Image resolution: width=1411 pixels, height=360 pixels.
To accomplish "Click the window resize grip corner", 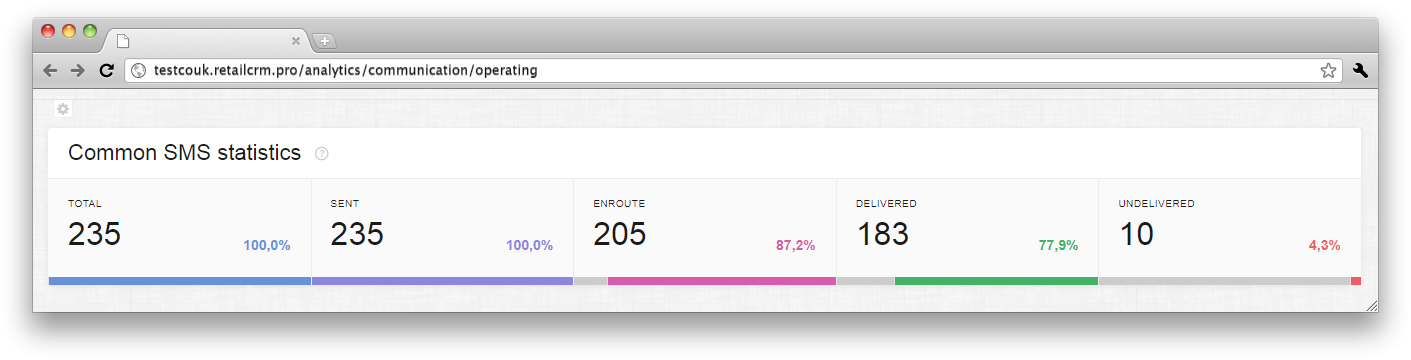I will 1371,305.
